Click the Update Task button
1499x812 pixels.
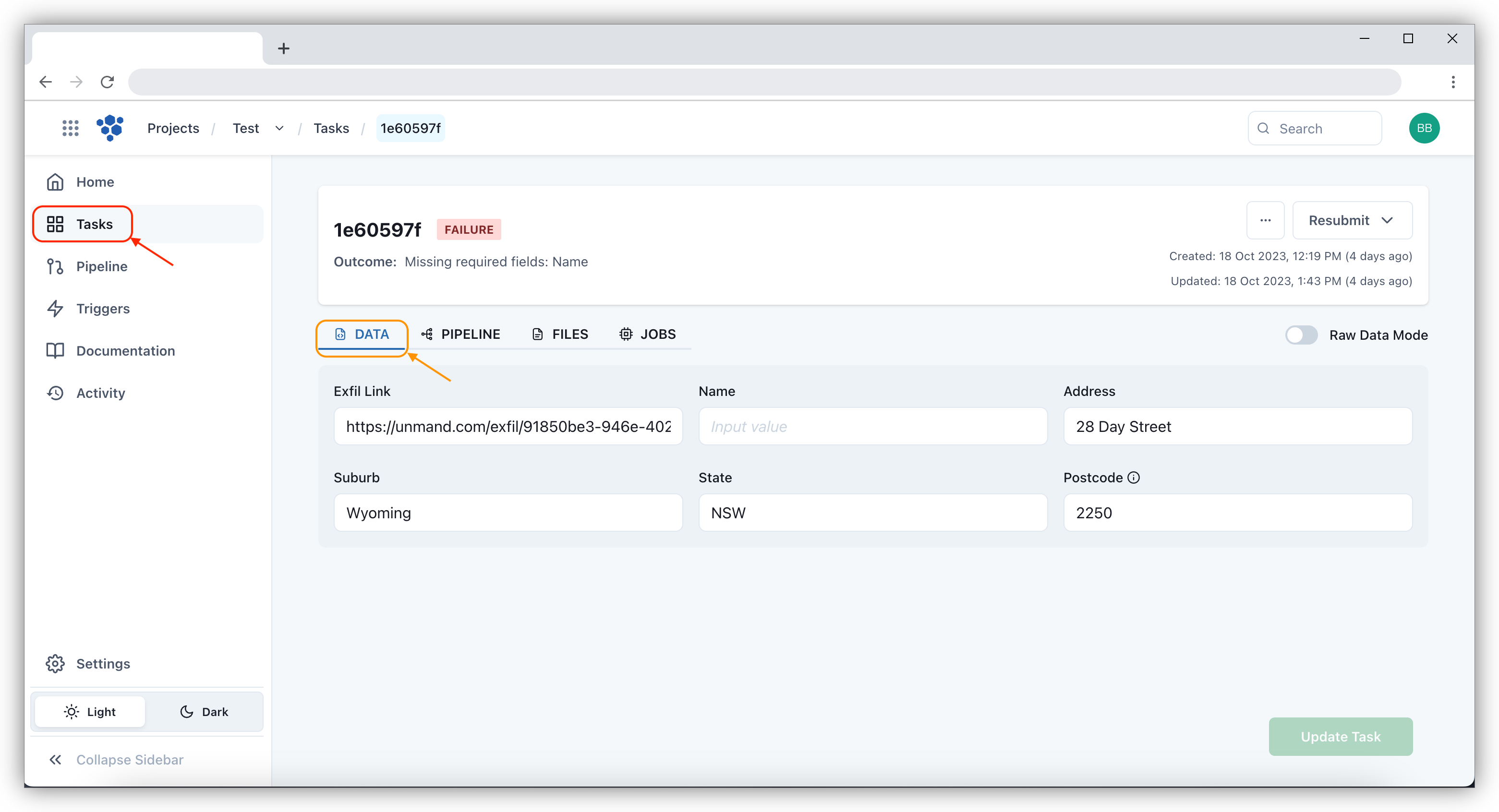(1341, 737)
